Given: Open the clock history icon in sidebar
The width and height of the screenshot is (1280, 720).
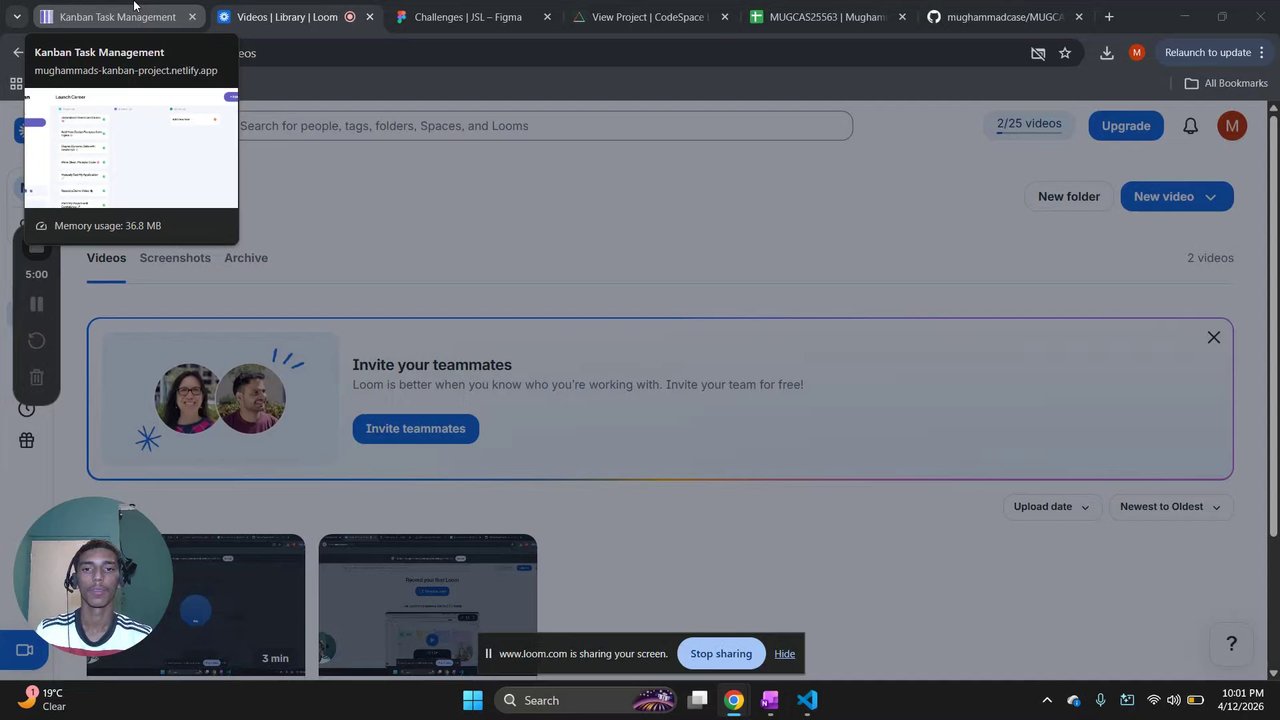Looking at the screenshot, I should [27, 409].
